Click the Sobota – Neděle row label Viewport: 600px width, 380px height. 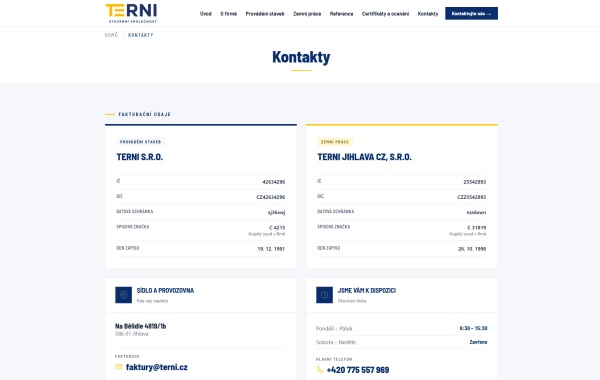pyautogui.click(x=336, y=342)
